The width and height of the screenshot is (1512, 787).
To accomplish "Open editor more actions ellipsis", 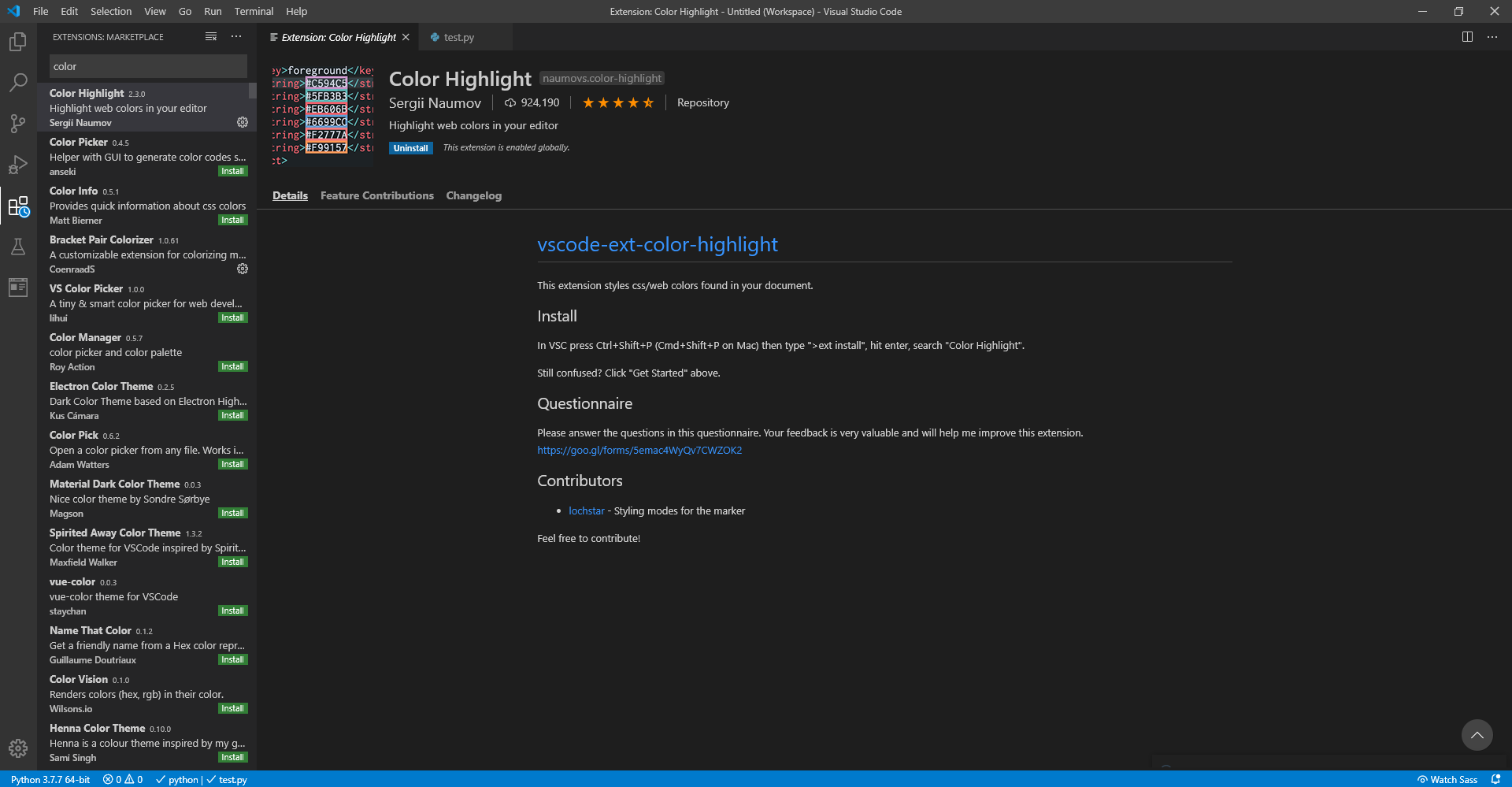I will (1492, 37).
